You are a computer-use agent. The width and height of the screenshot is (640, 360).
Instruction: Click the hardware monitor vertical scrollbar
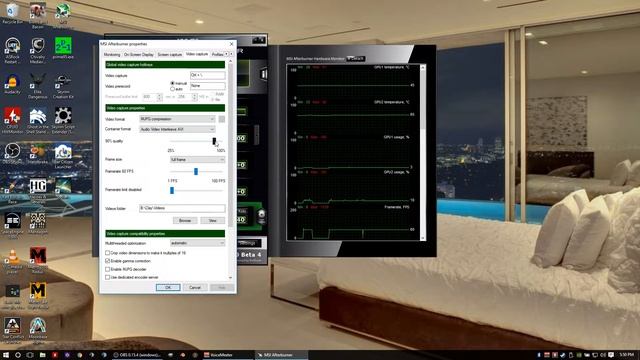[422, 152]
